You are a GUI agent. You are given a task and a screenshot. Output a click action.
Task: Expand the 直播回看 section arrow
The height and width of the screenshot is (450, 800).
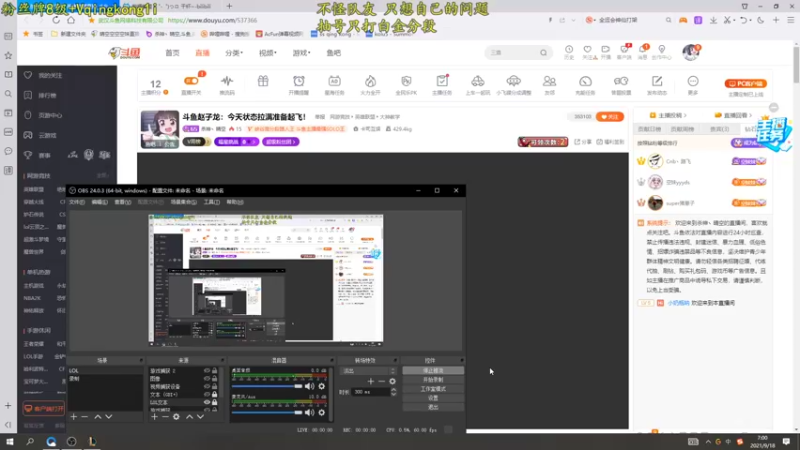(751, 115)
